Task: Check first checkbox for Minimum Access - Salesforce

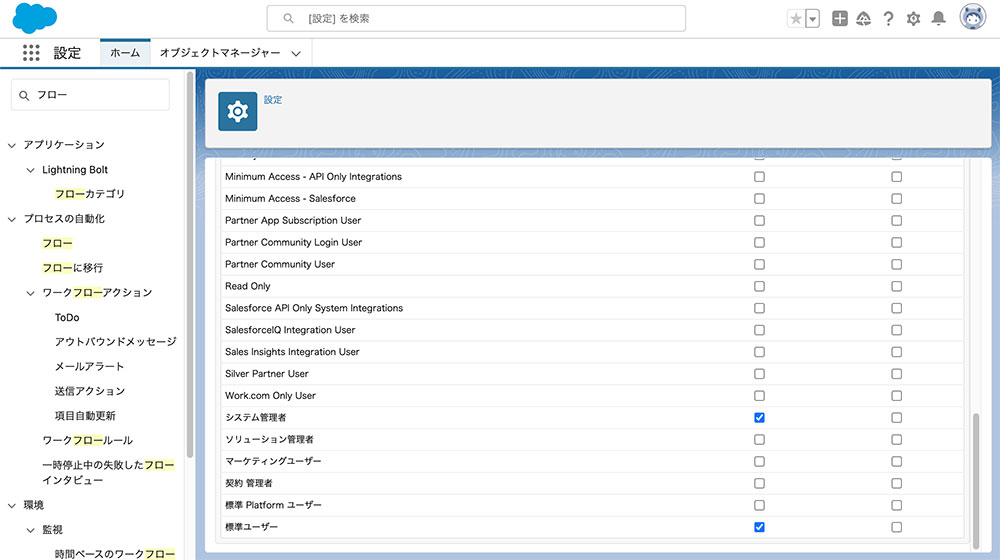Action: point(759,199)
